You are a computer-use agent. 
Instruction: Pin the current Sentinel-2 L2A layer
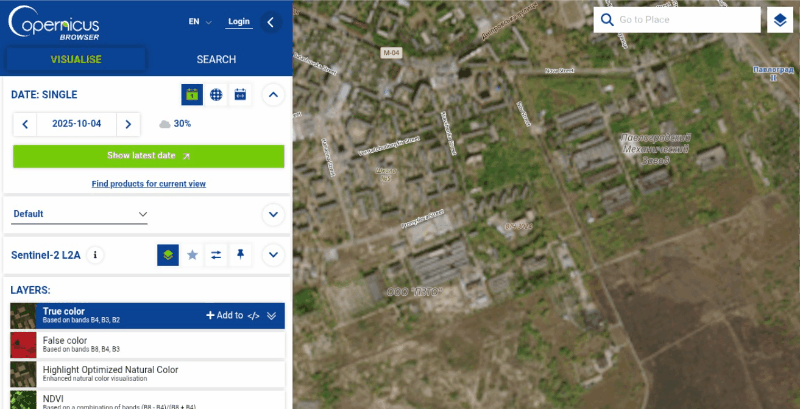(240, 255)
